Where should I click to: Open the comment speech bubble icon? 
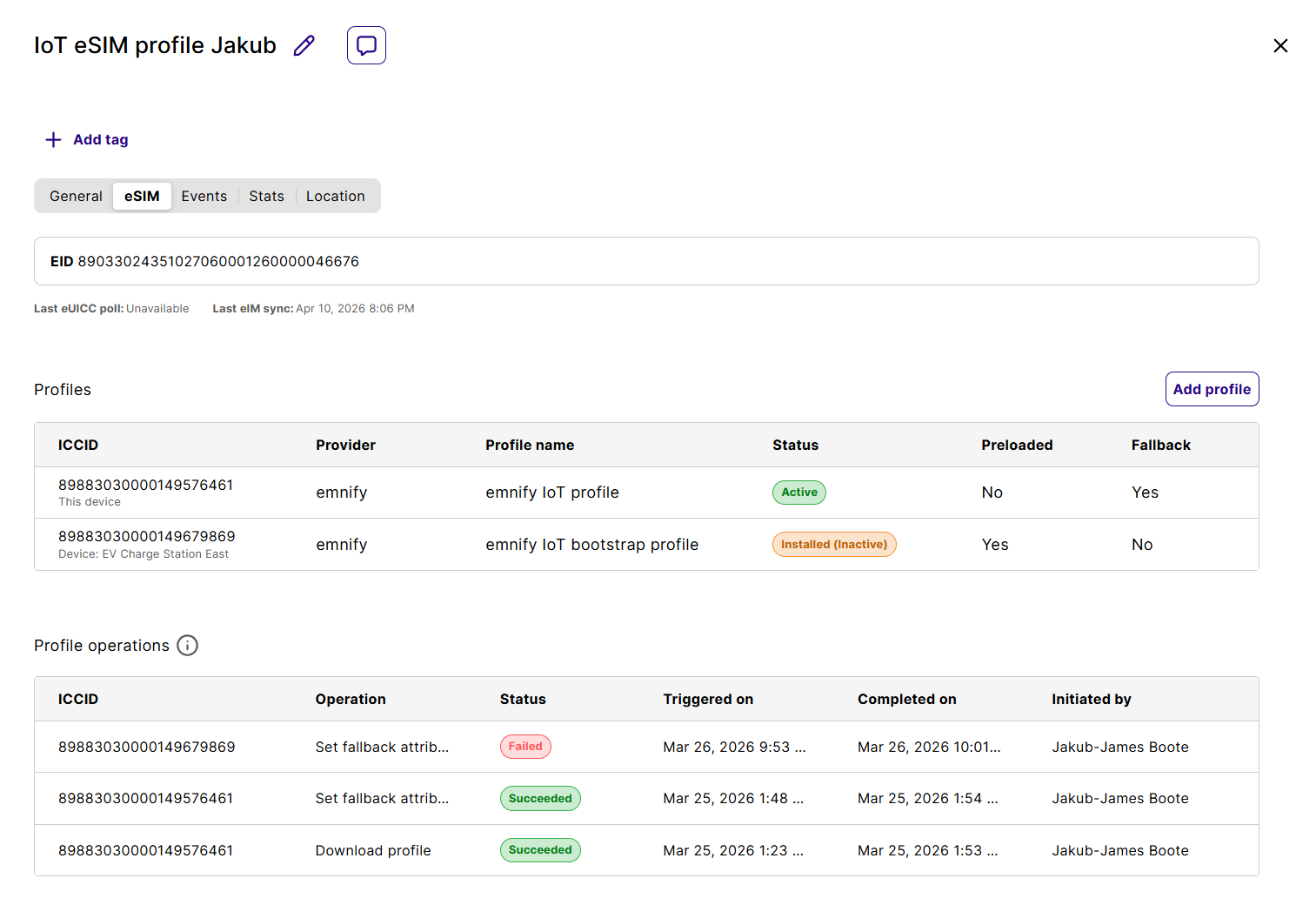pos(366,45)
